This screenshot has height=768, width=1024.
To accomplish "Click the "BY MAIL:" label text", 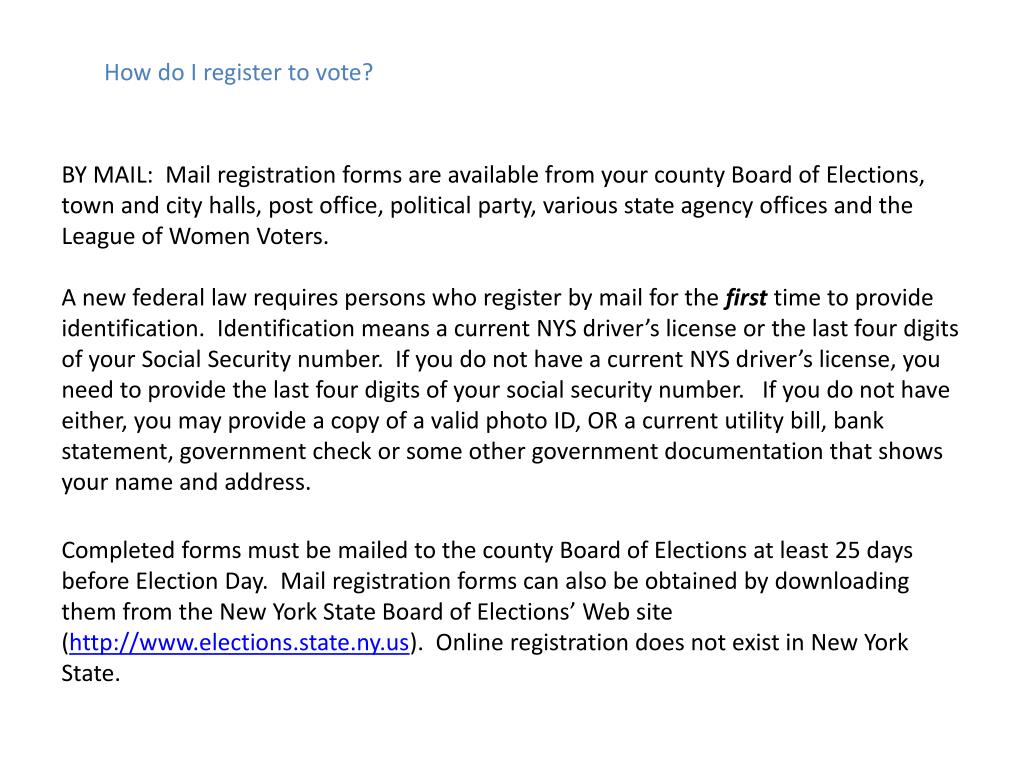I will tap(108, 176).
